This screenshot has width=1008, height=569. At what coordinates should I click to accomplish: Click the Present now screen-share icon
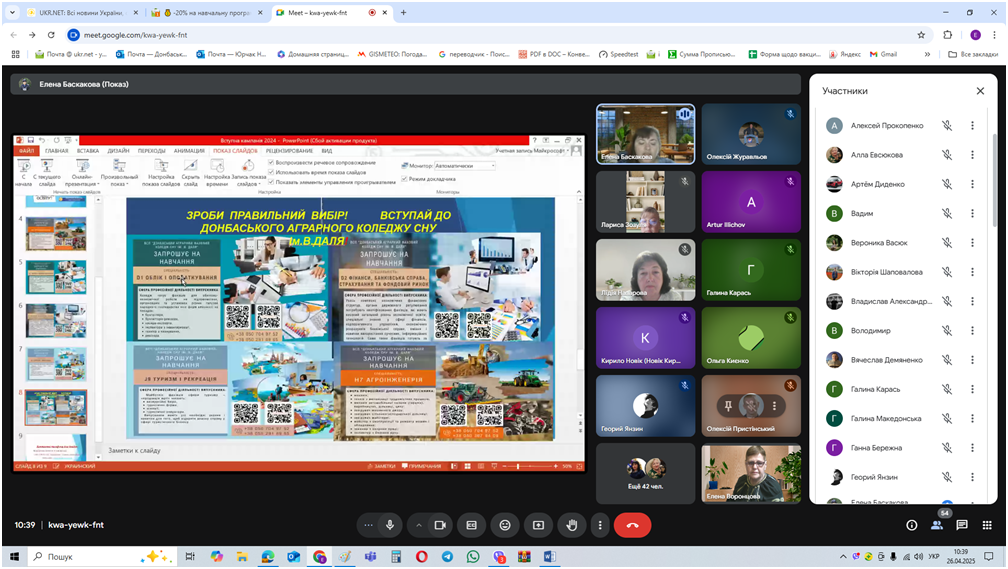pos(538,525)
